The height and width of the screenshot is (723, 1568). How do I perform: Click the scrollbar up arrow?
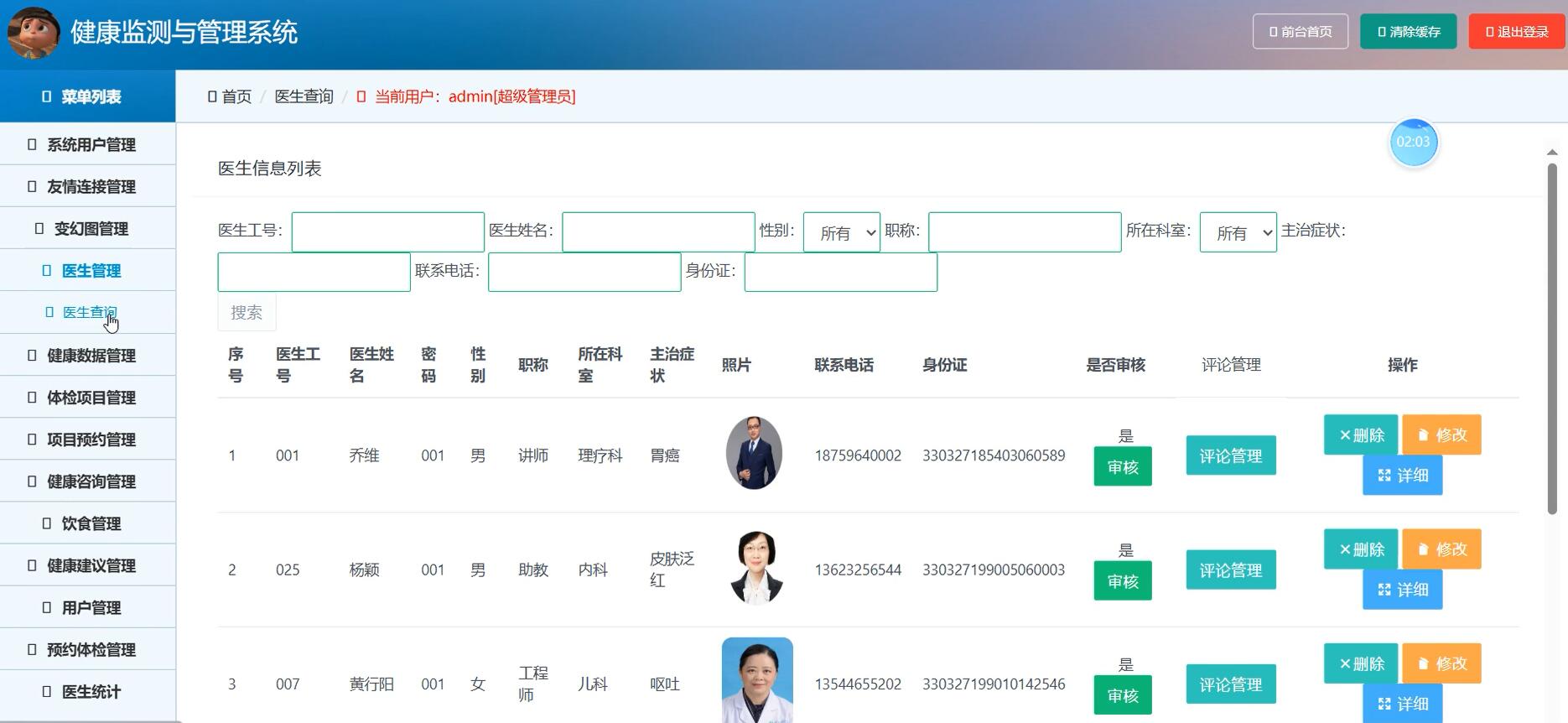[1552, 152]
